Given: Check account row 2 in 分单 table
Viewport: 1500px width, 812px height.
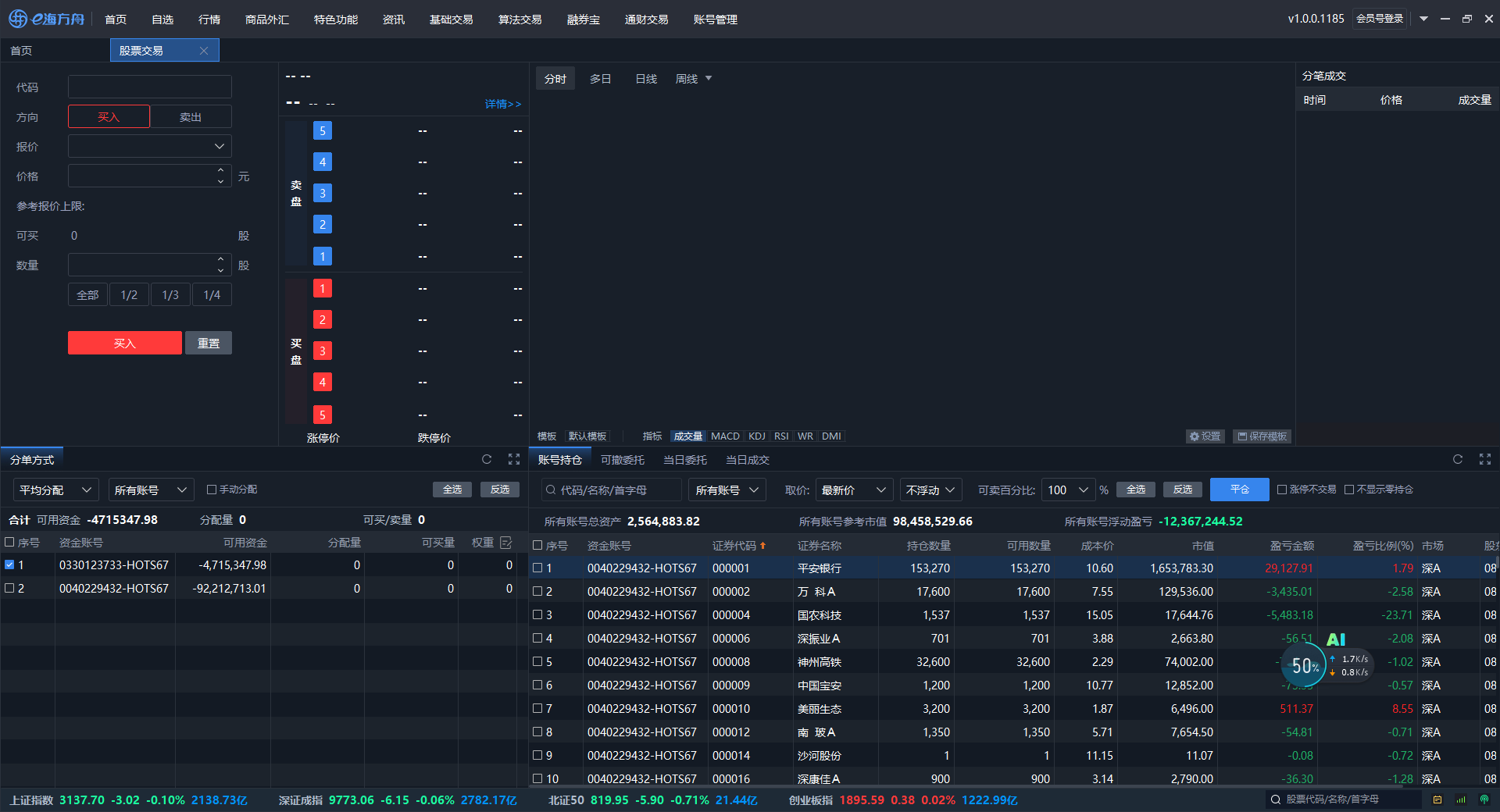Looking at the screenshot, I should (9, 588).
